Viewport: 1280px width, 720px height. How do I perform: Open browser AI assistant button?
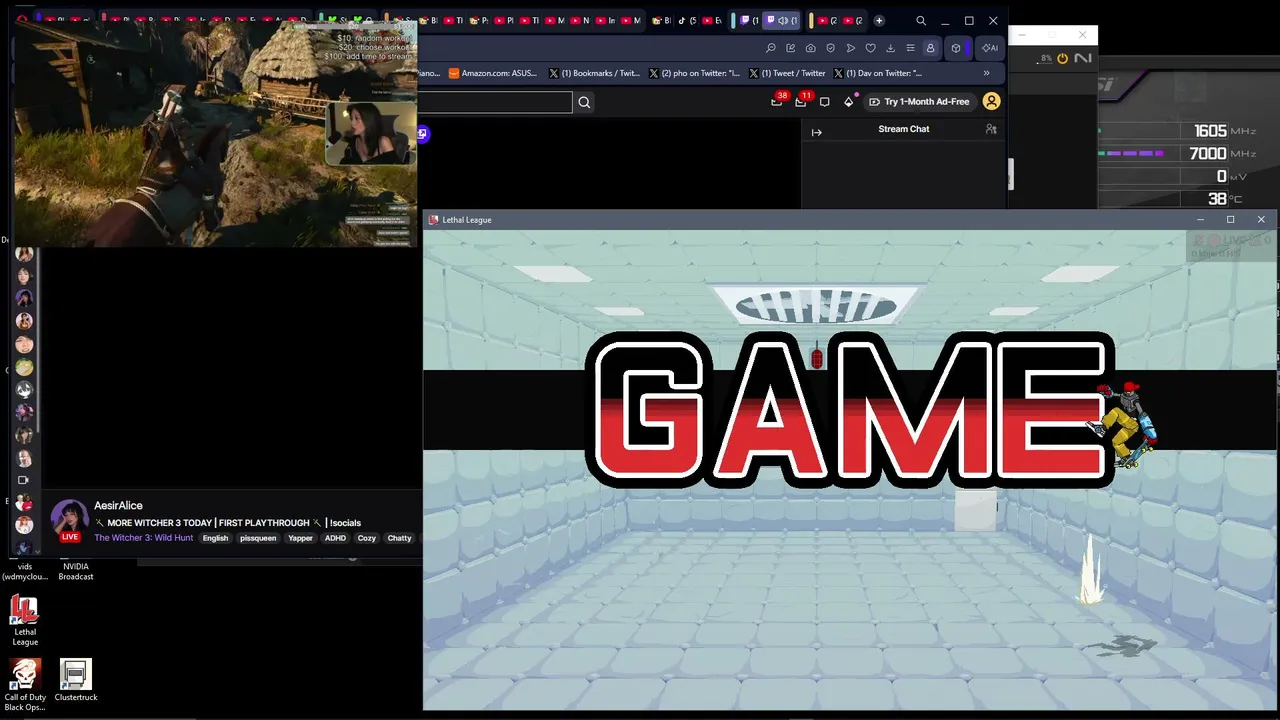(x=989, y=48)
